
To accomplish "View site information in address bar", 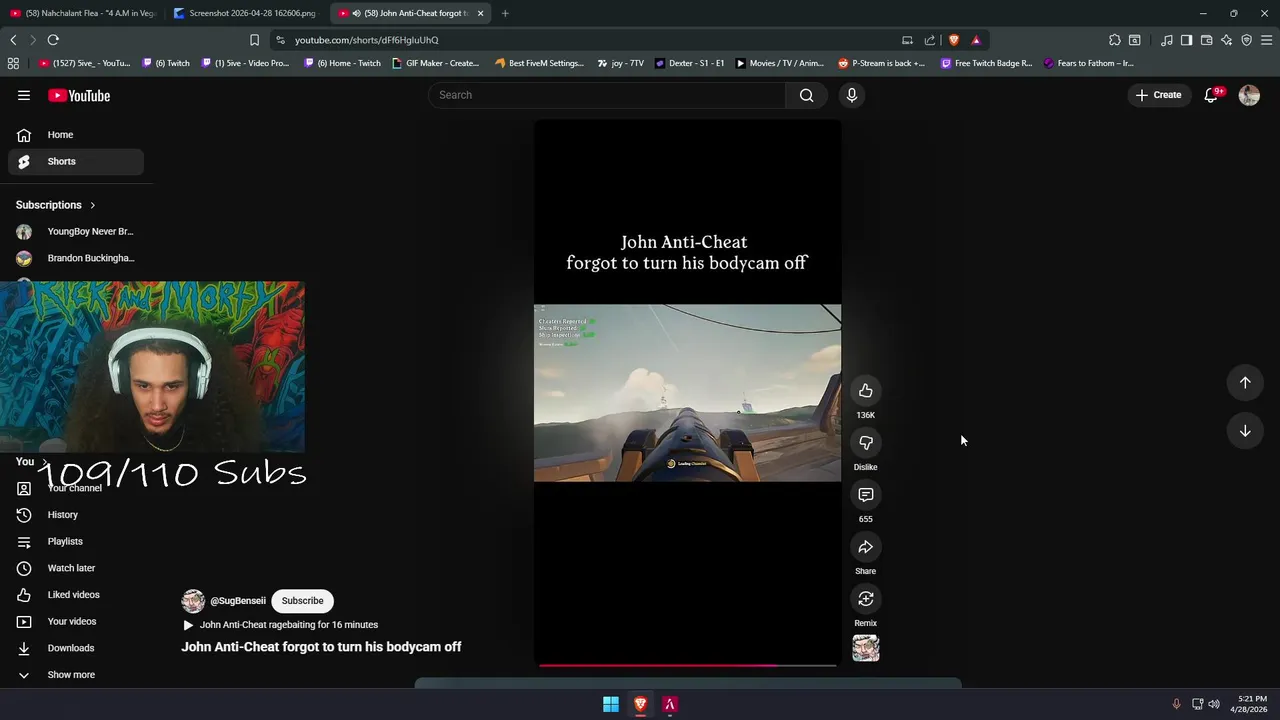I will tap(281, 40).
